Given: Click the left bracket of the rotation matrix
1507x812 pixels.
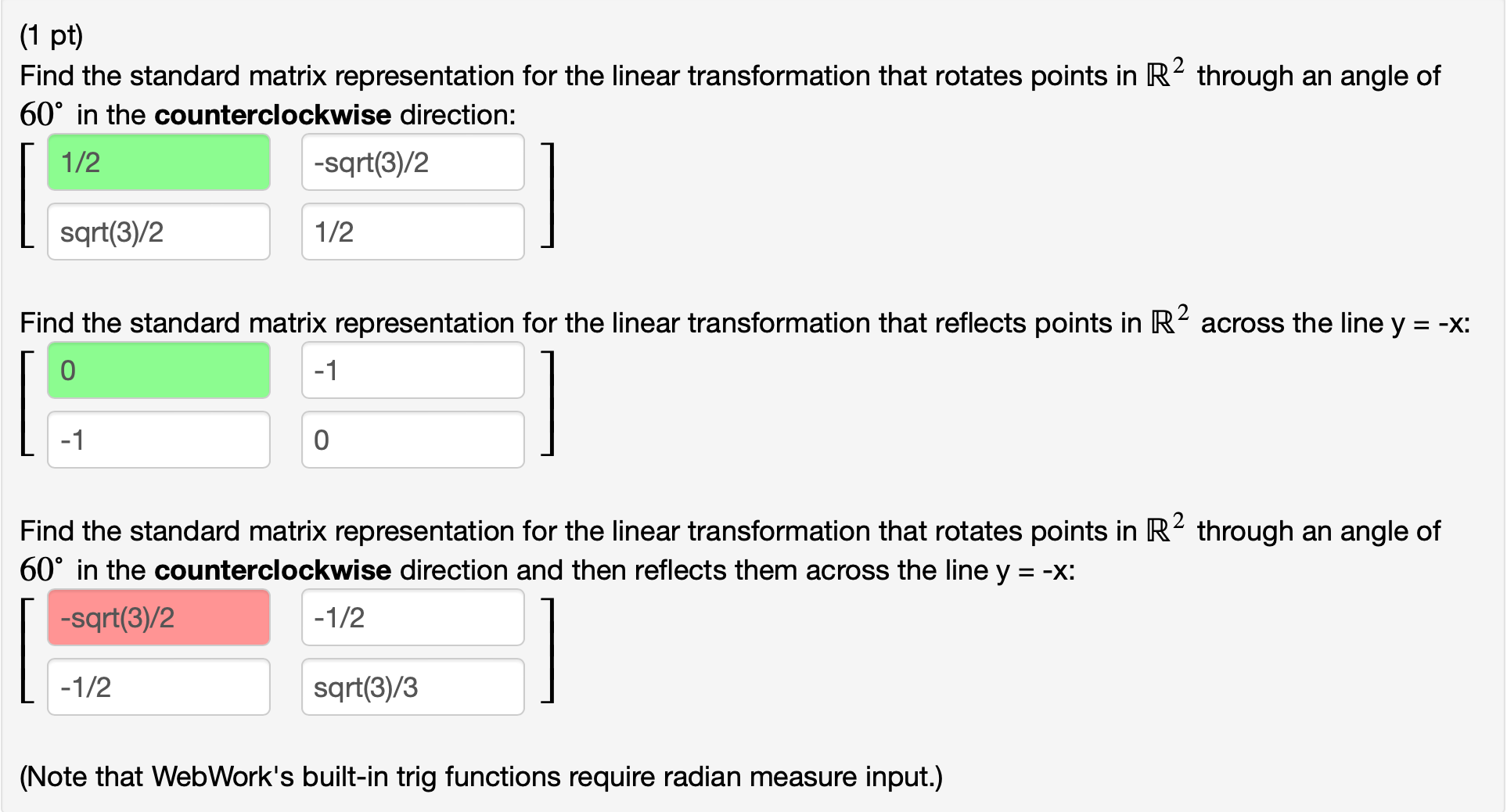Looking at the screenshot, I should 26,196.
